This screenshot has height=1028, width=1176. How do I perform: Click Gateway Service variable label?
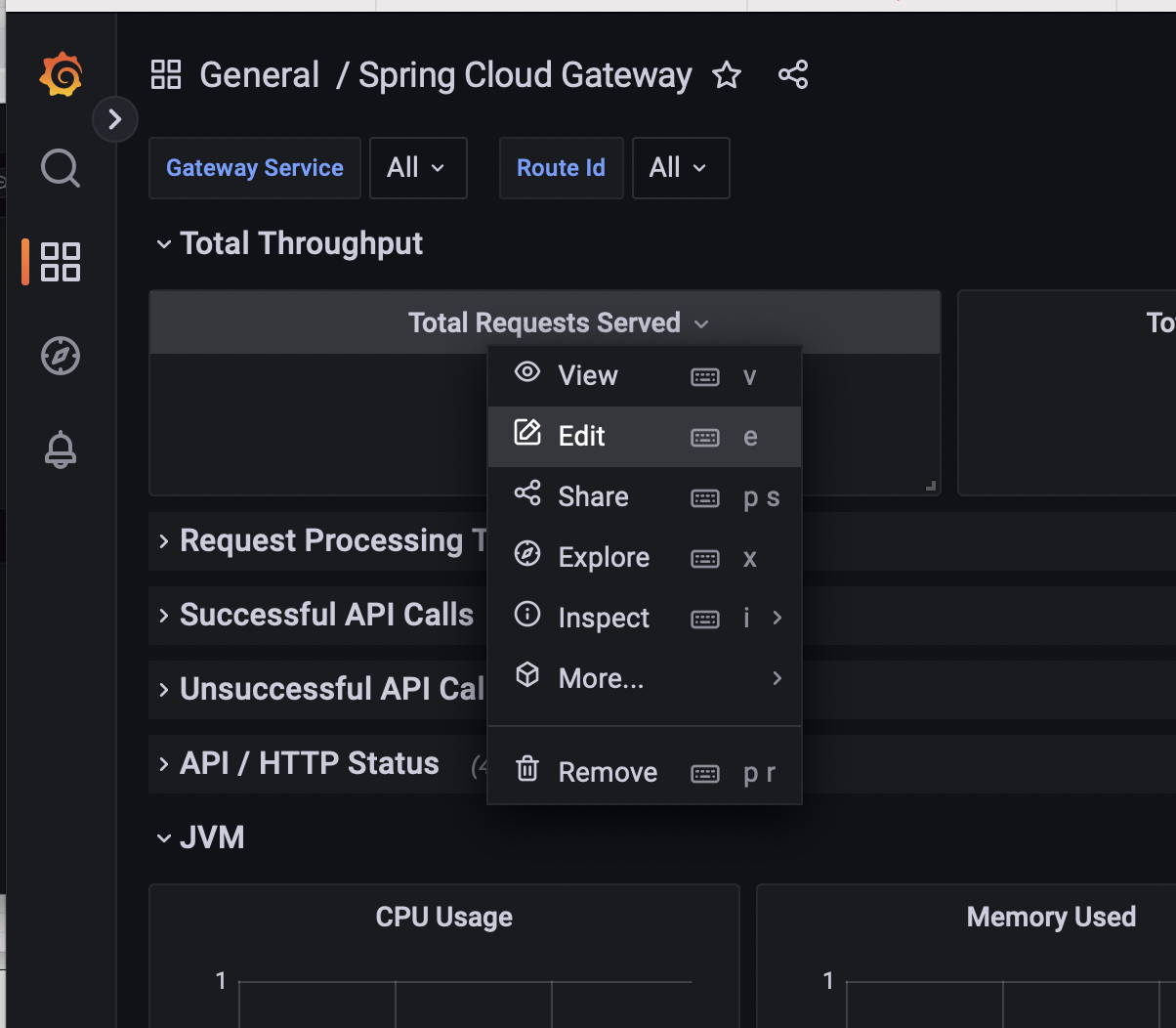[x=255, y=168]
